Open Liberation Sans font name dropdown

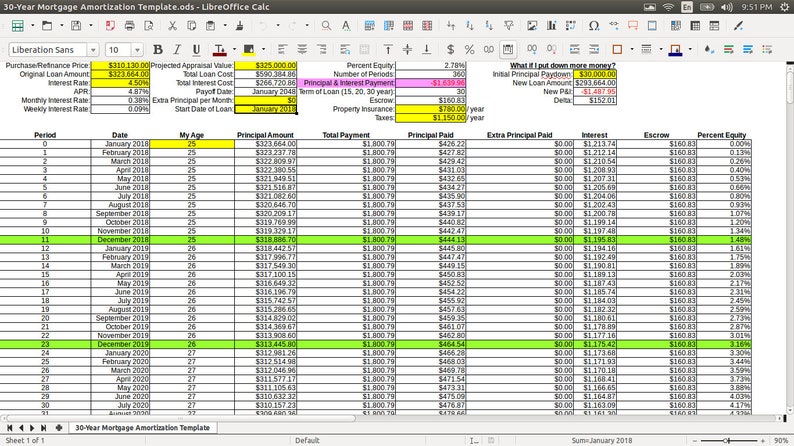tap(93, 50)
